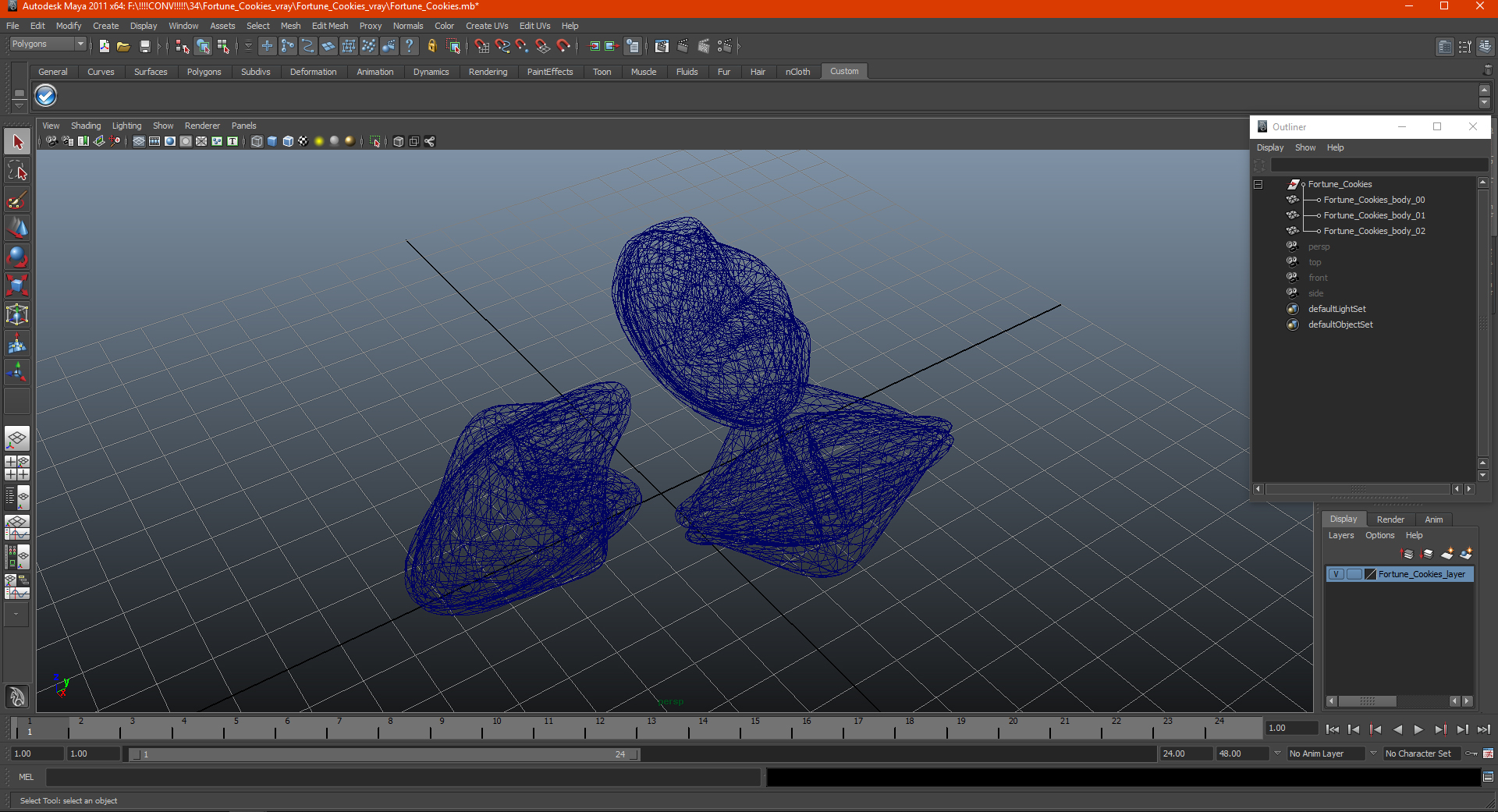
Task: Activate the Move tool in toolbox
Action: [17, 228]
